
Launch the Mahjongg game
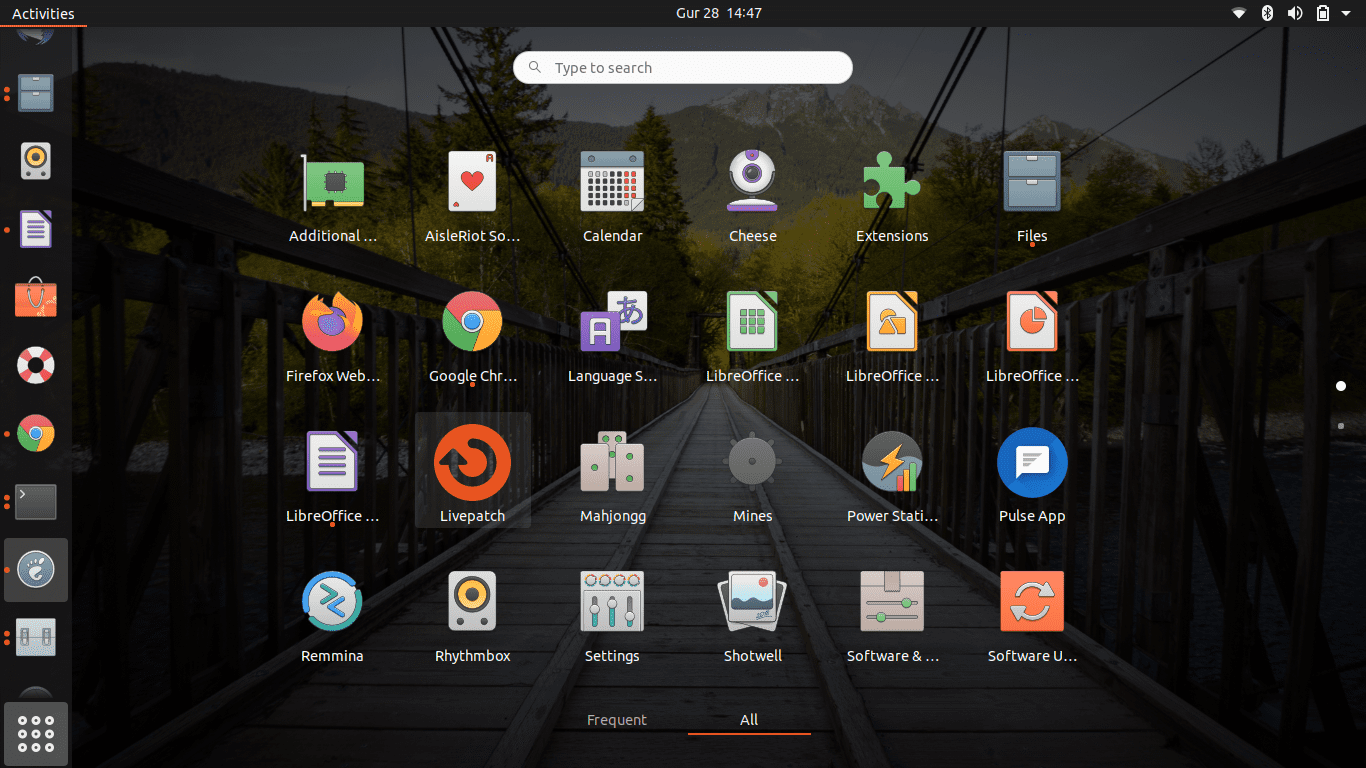tap(612, 477)
